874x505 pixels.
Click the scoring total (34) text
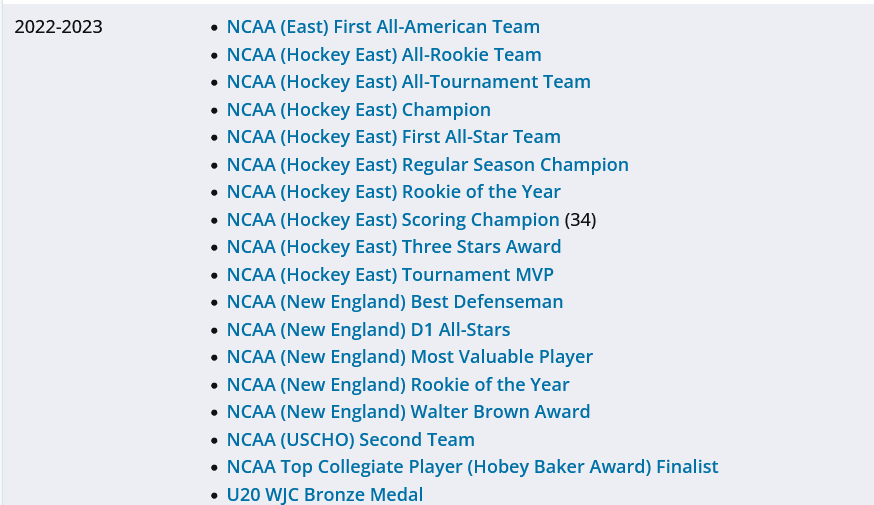pos(580,220)
